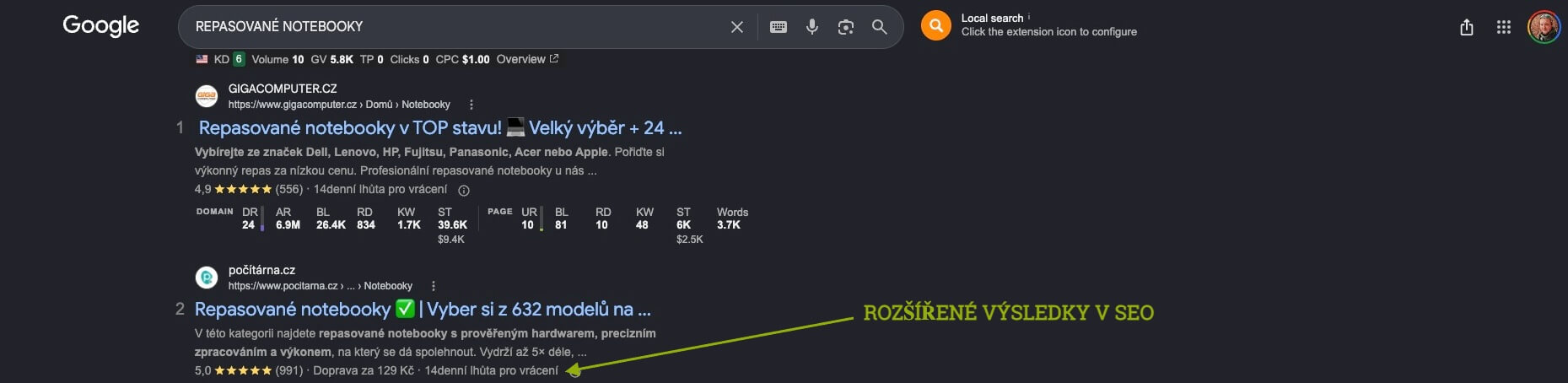Screen dimensions: 1568x383
Task: Open the Google account profile picture
Action: (1544, 27)
